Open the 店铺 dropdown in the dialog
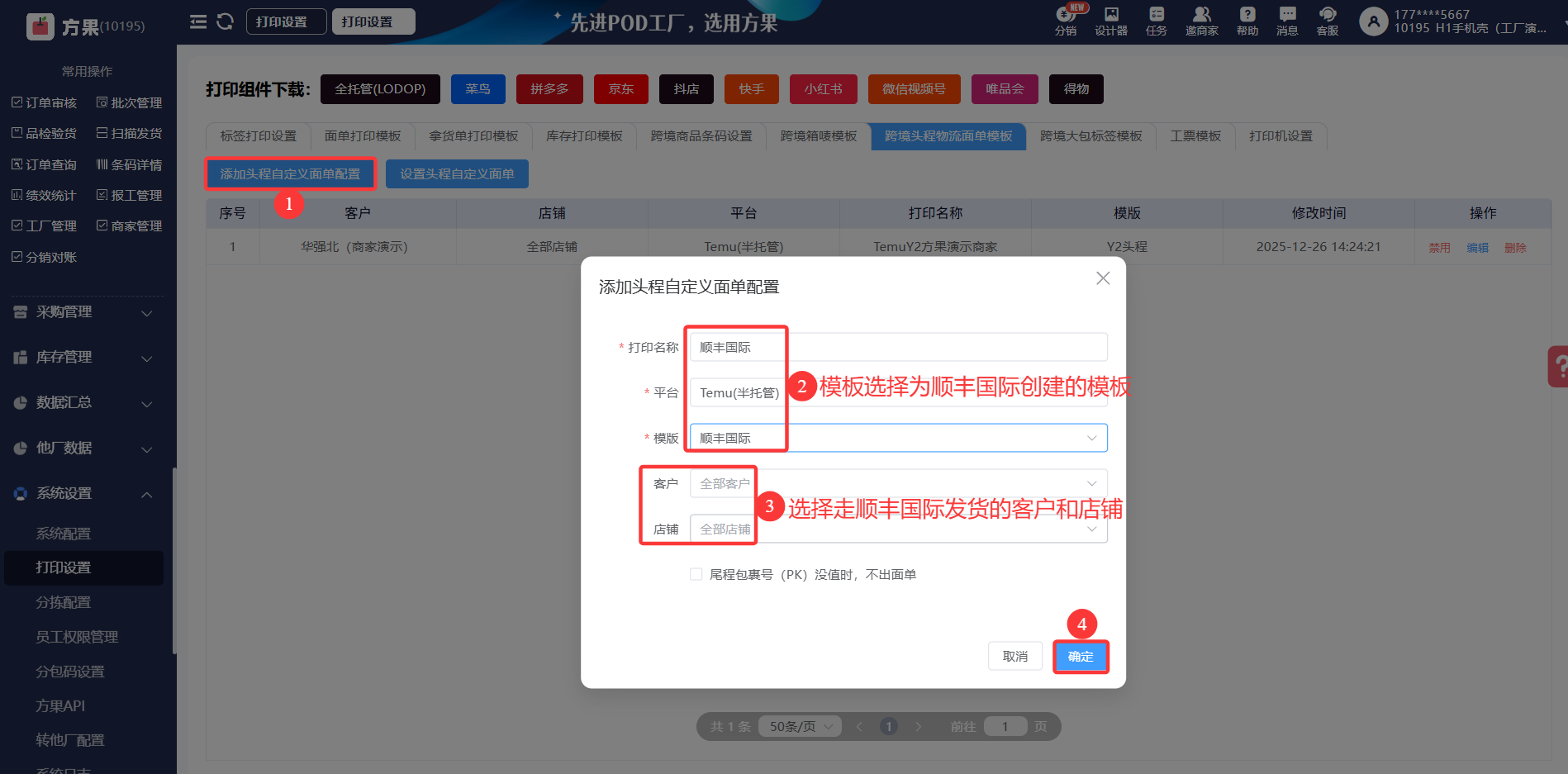This screenshot has width=1568, height=774. pos(898,529)
